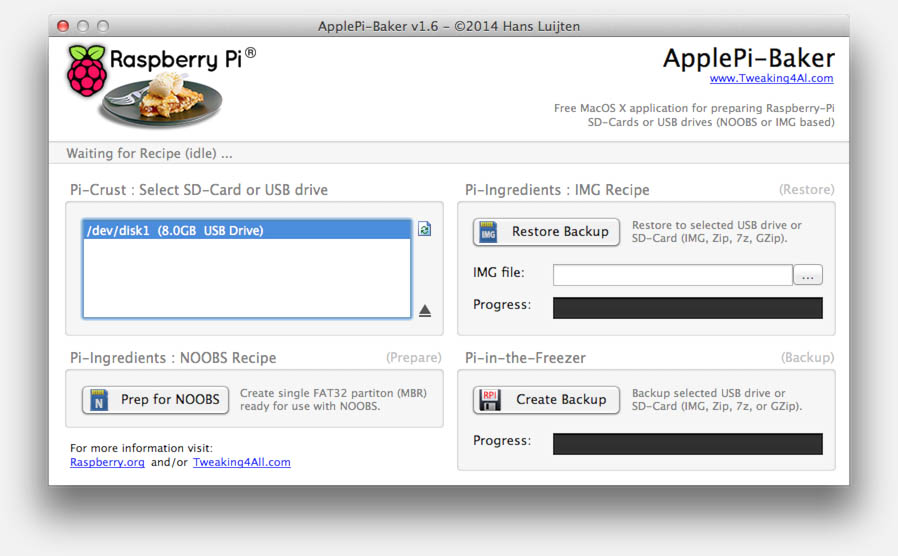Click the Waiting for Recipe status text
The width and height of the screenshot is (898, 556).
coord(149,153)
